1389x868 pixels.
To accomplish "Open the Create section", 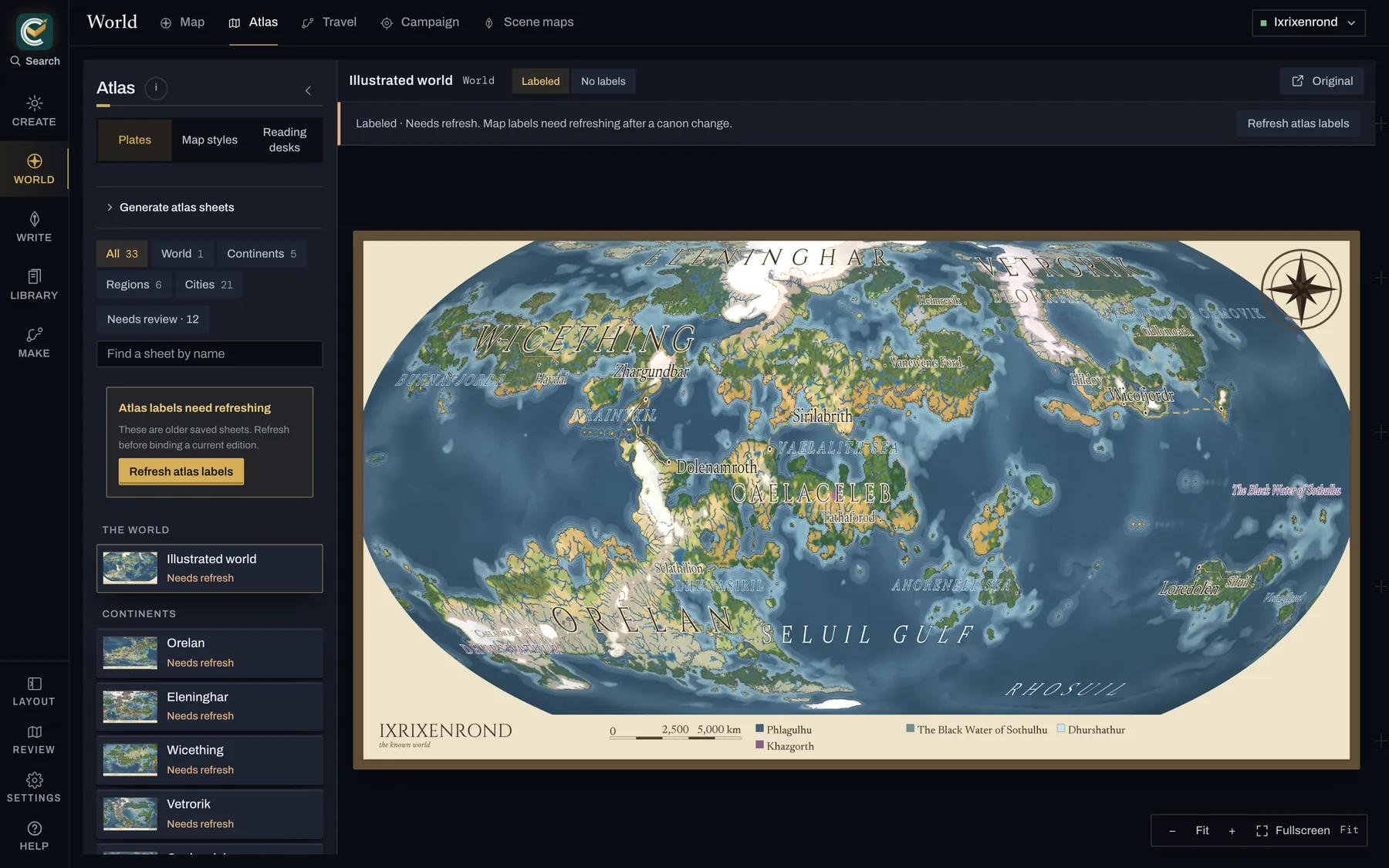I will coord(34,111).
